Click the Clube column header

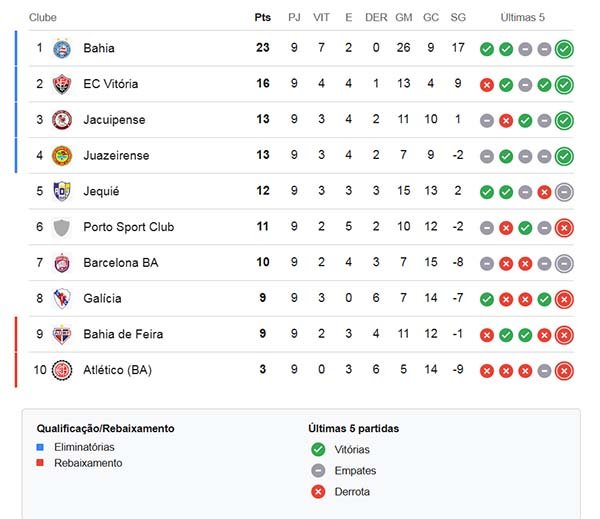(43, 17)
